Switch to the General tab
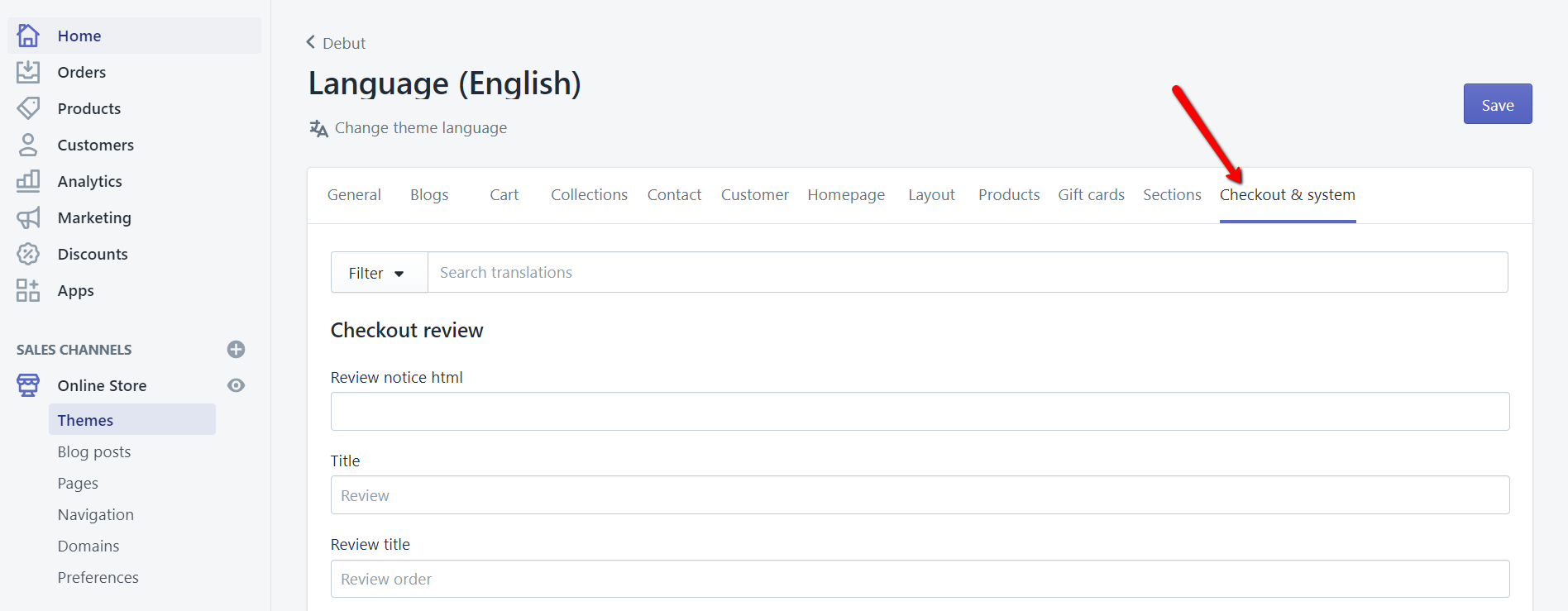1568x611 pixels. pyautogui.click(x=354, y=195)
